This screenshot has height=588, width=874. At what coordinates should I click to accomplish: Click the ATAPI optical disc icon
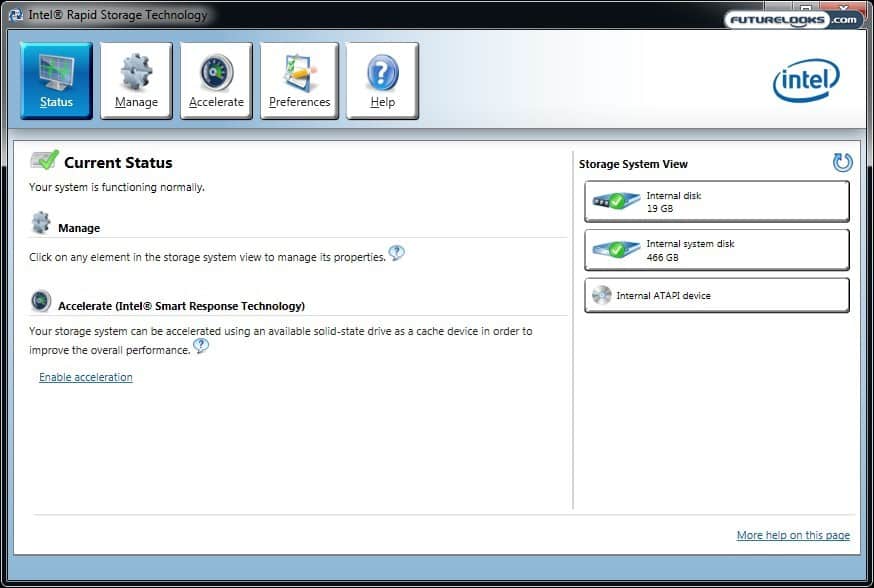click(x=601, y=295)
